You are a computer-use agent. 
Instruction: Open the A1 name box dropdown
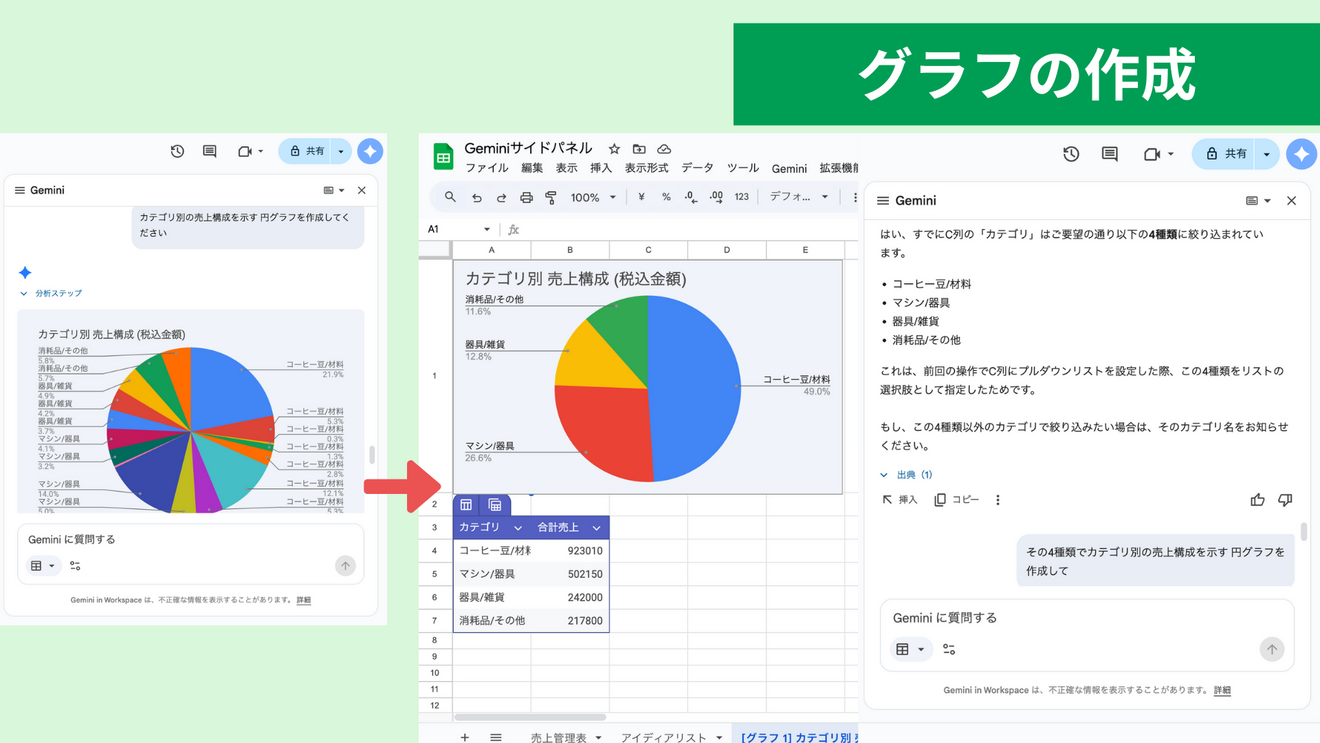(487, 230)
